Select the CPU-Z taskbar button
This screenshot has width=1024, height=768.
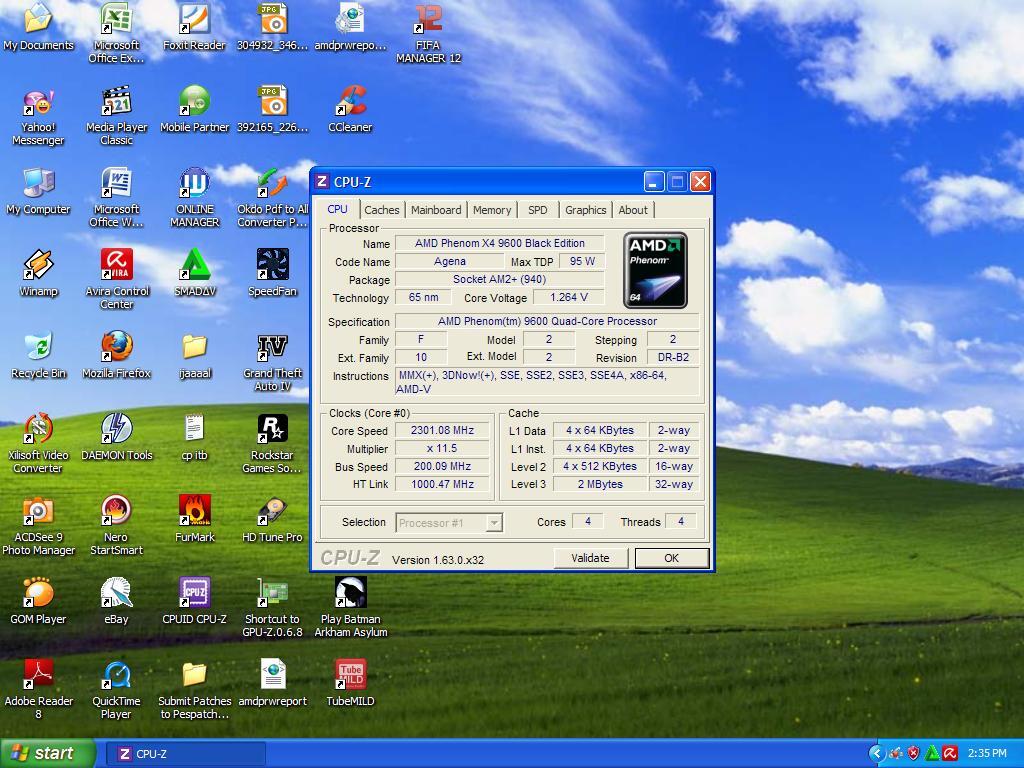pos(185,754)
